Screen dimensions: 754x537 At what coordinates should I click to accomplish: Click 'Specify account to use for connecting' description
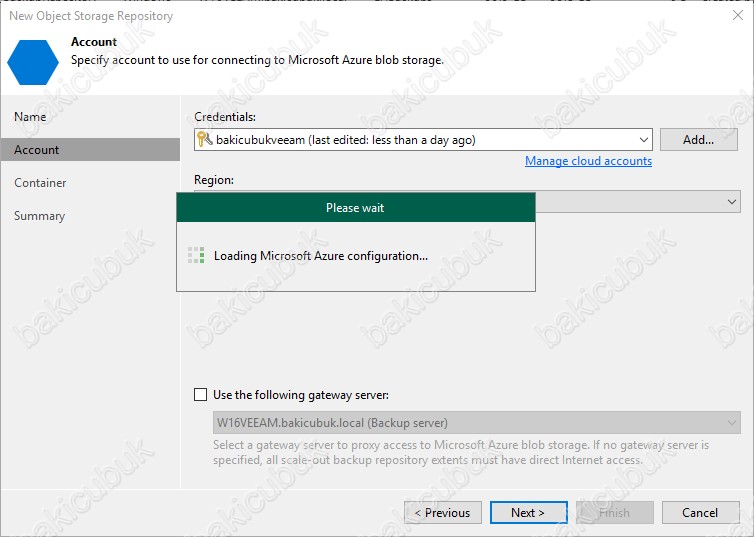tap(257, 60)
